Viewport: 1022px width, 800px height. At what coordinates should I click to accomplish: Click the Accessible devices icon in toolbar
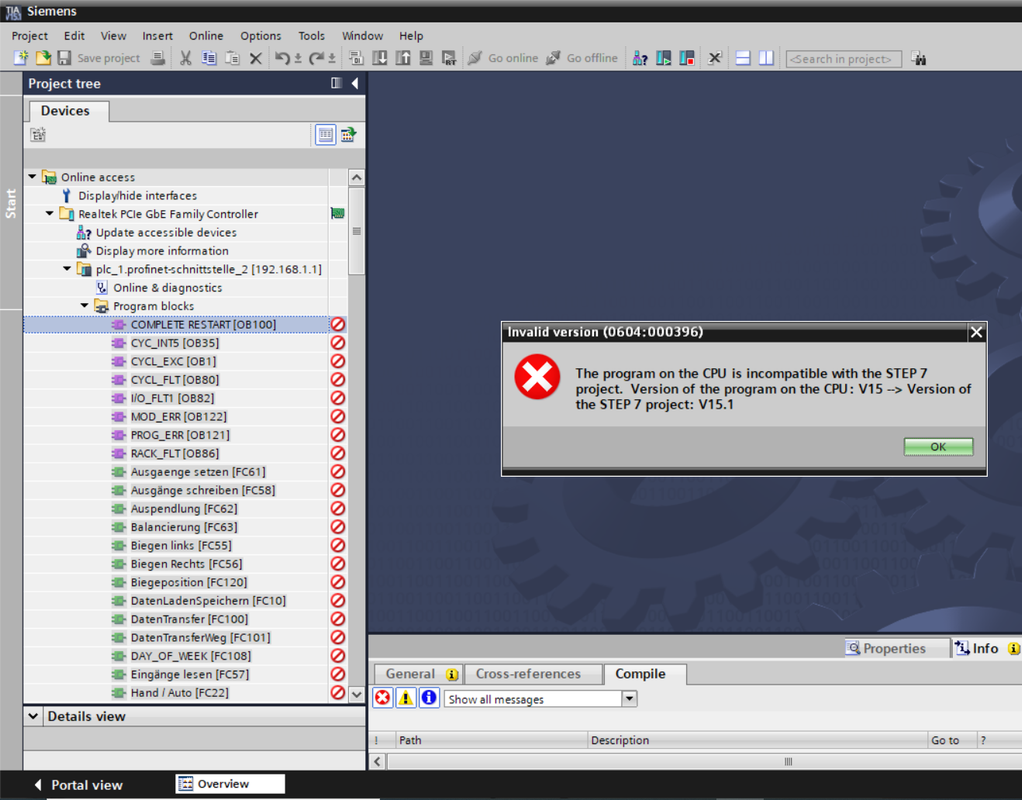coord(640,58)
